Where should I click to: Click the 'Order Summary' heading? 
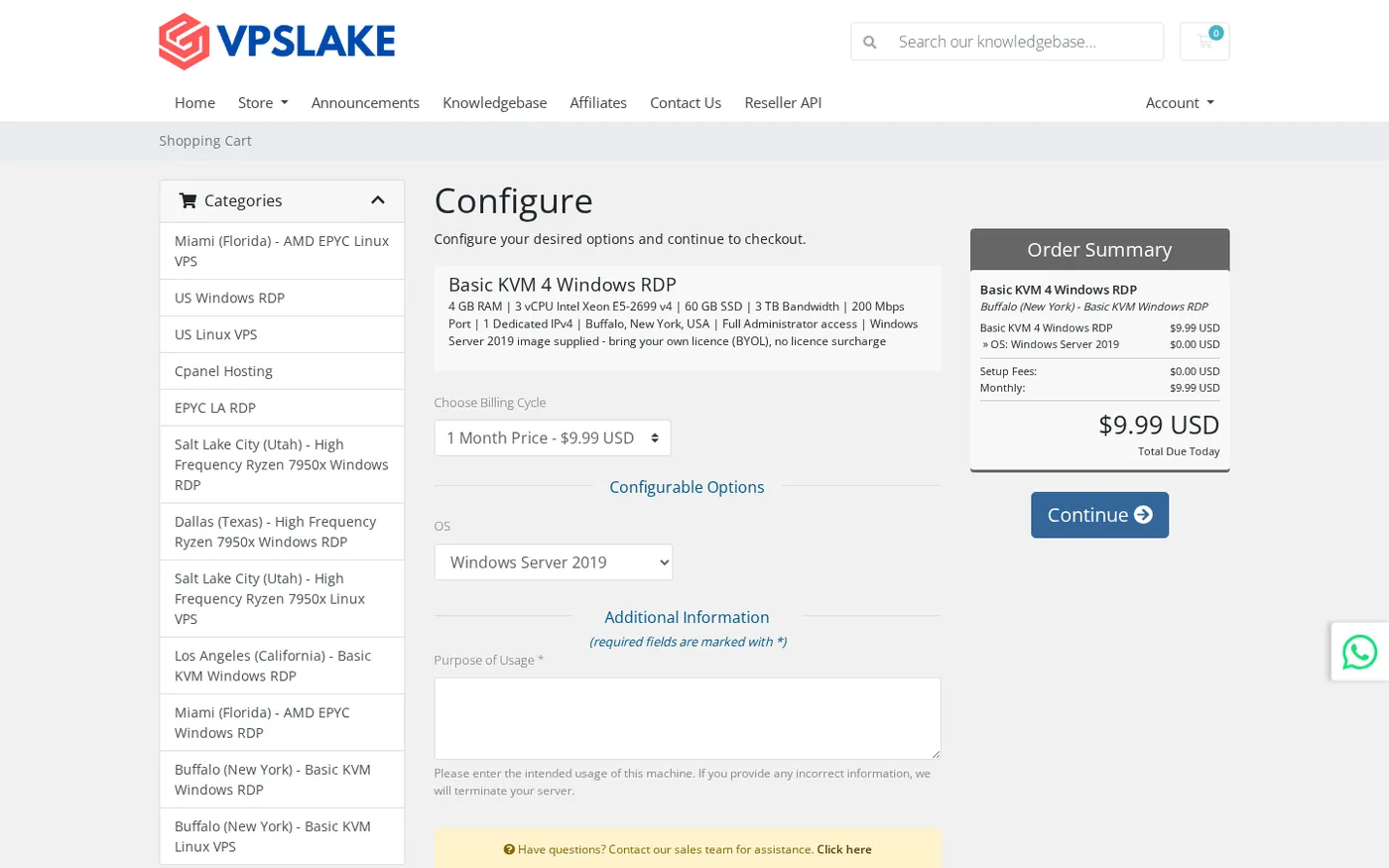[x=1099, y=250]
